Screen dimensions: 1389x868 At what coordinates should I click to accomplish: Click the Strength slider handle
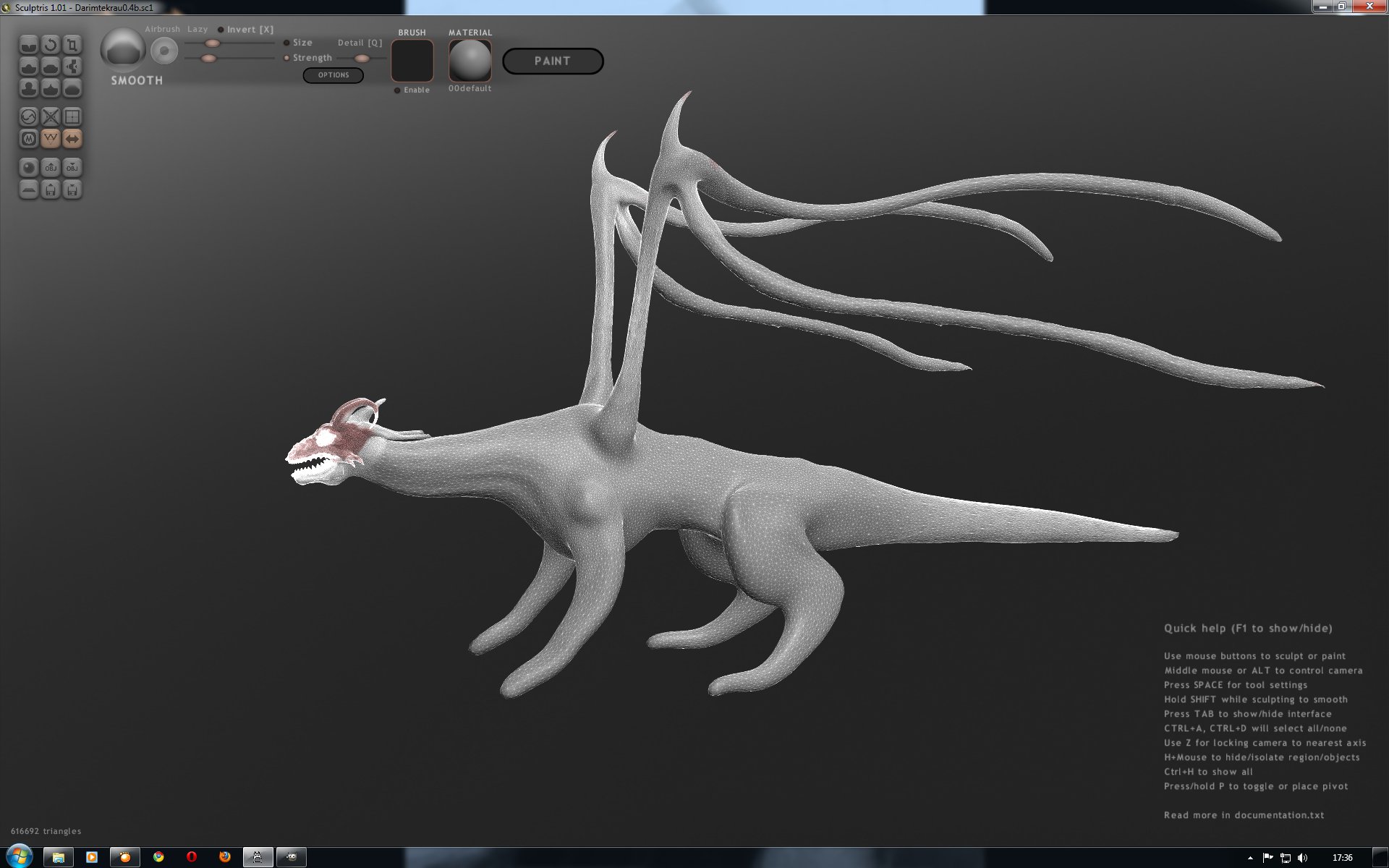[x=208, y=59]
